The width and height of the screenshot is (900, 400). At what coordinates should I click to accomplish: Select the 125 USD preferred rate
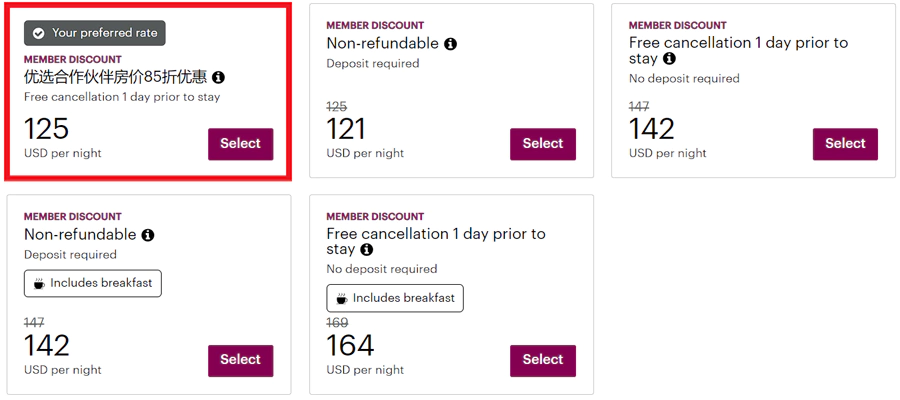[240, 143]
